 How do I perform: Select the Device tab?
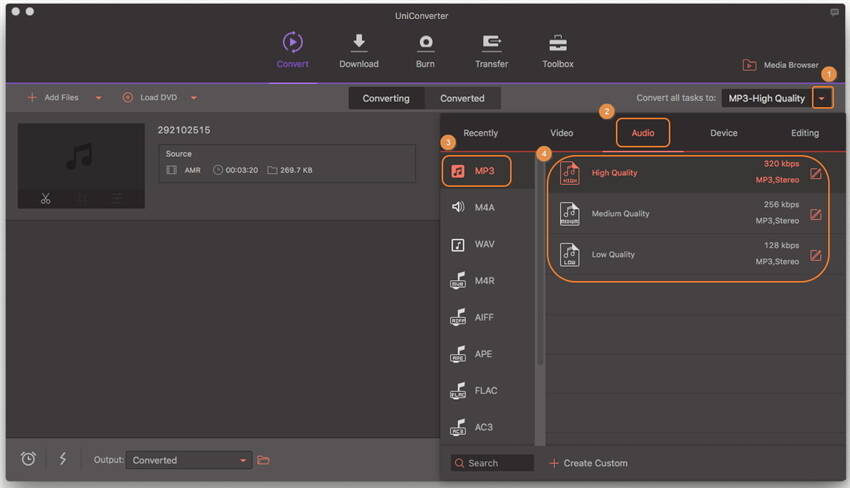tap(724, 133)
